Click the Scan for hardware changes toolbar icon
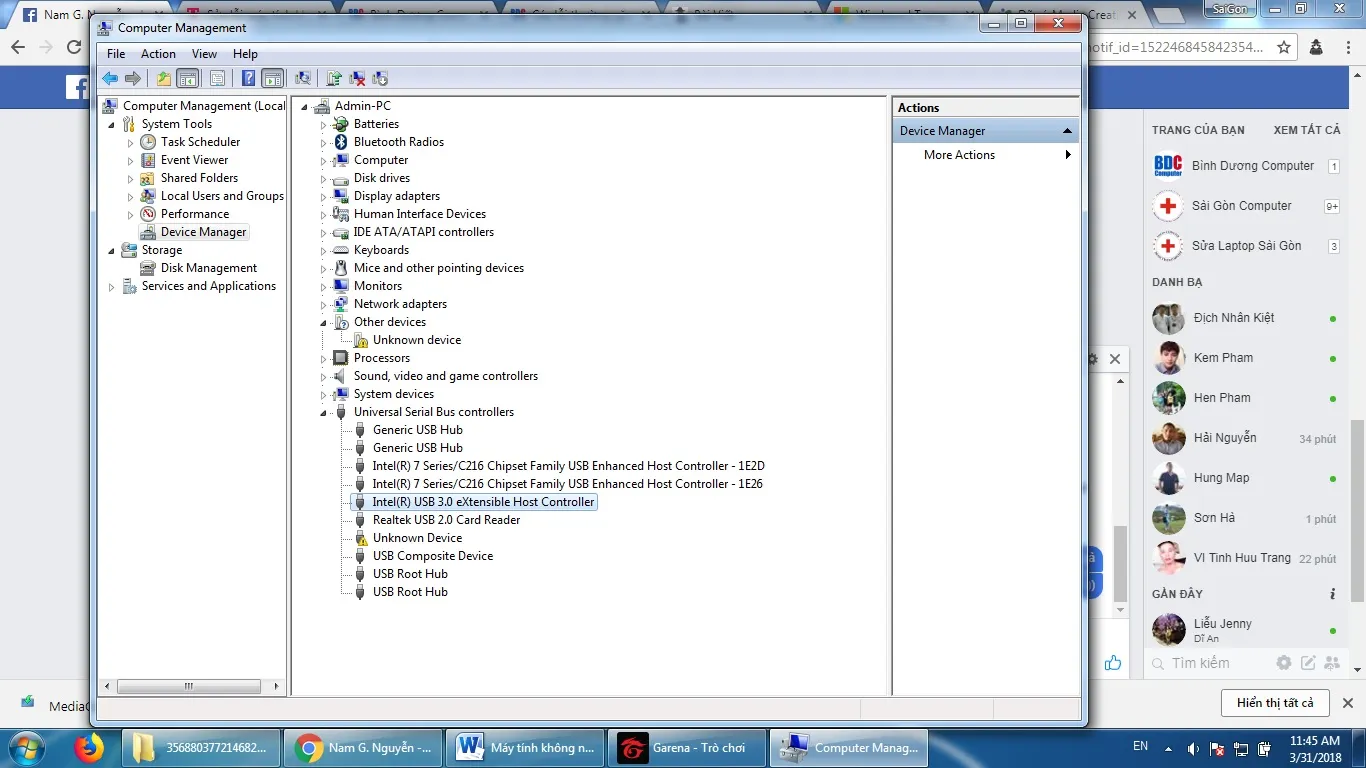Screen dimensions: 1366x768 coord(303,78)
